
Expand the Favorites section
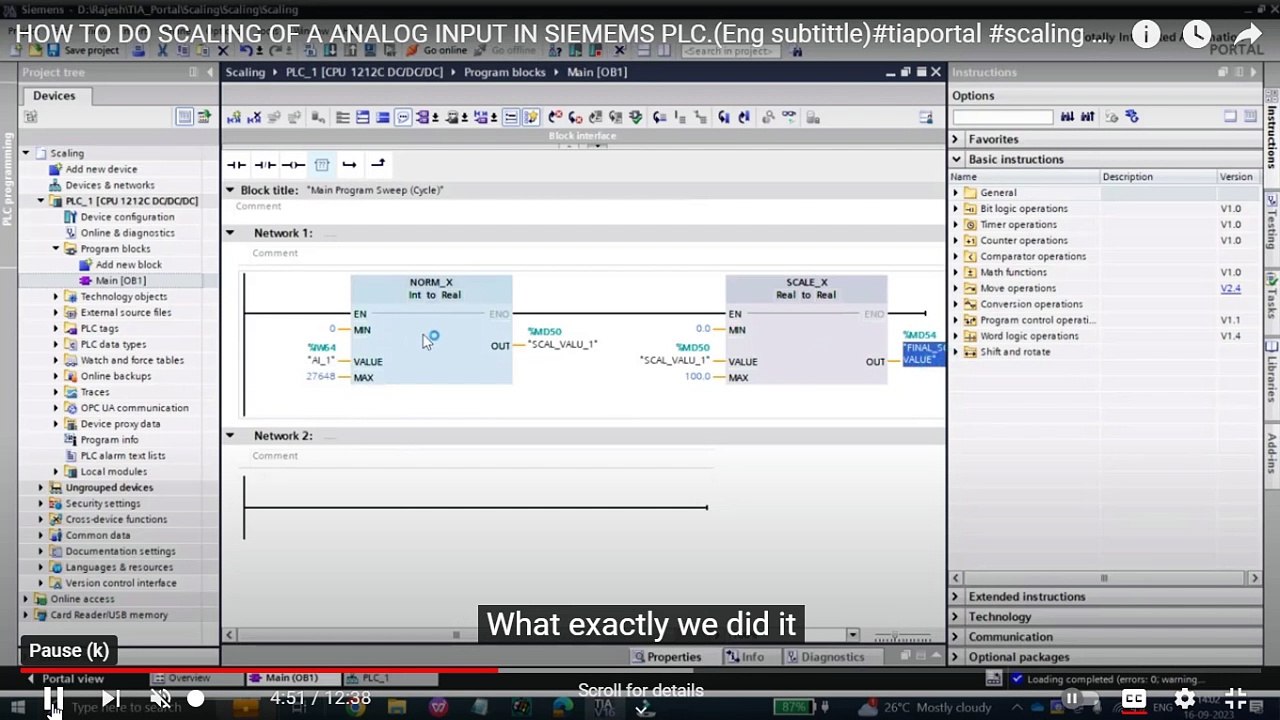pos(956,139)
